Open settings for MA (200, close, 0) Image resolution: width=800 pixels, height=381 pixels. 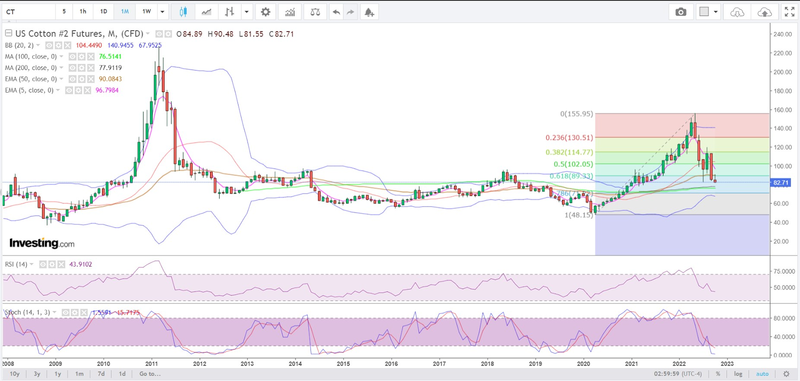[x=82, y=68]
